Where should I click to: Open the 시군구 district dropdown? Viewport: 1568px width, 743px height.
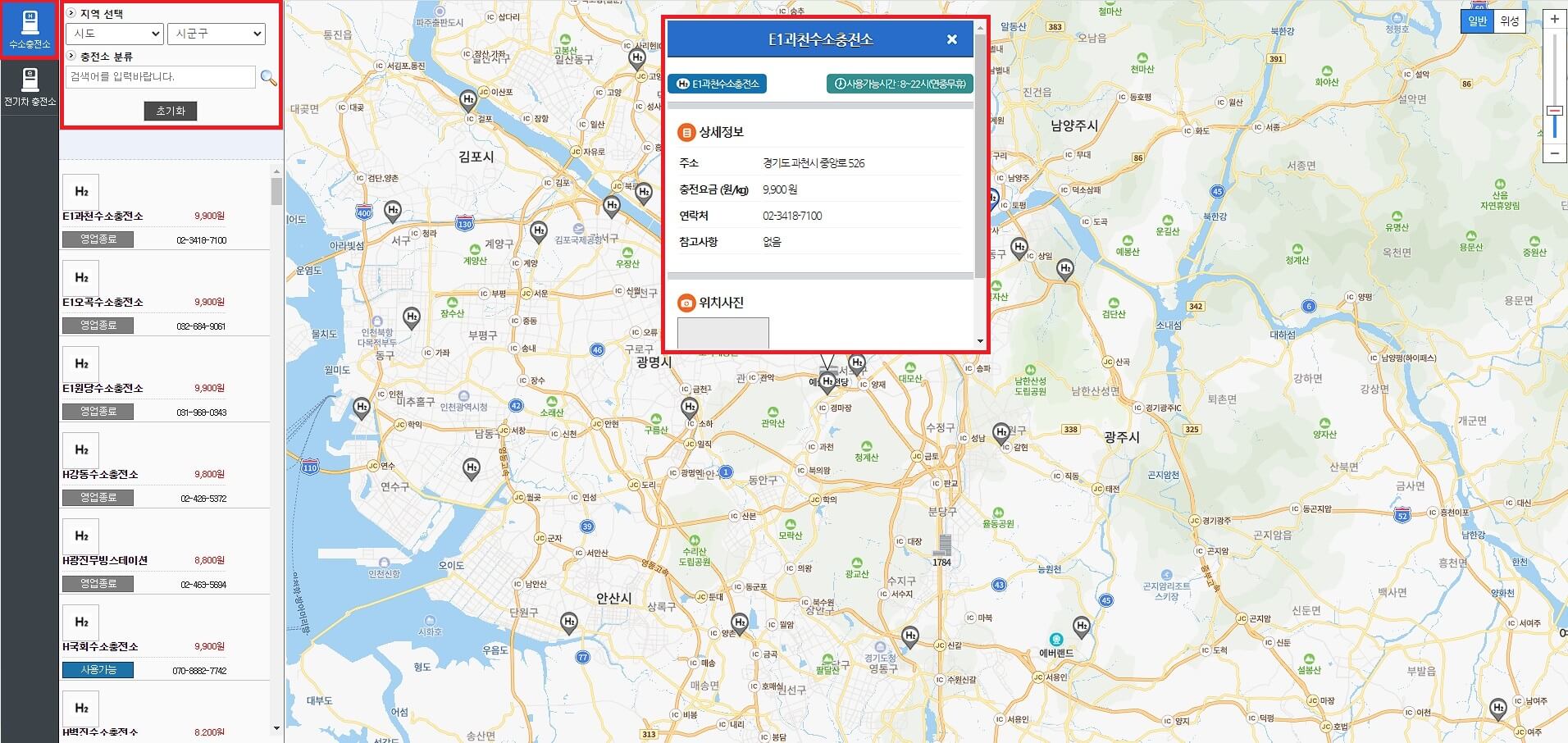(217, 34)
